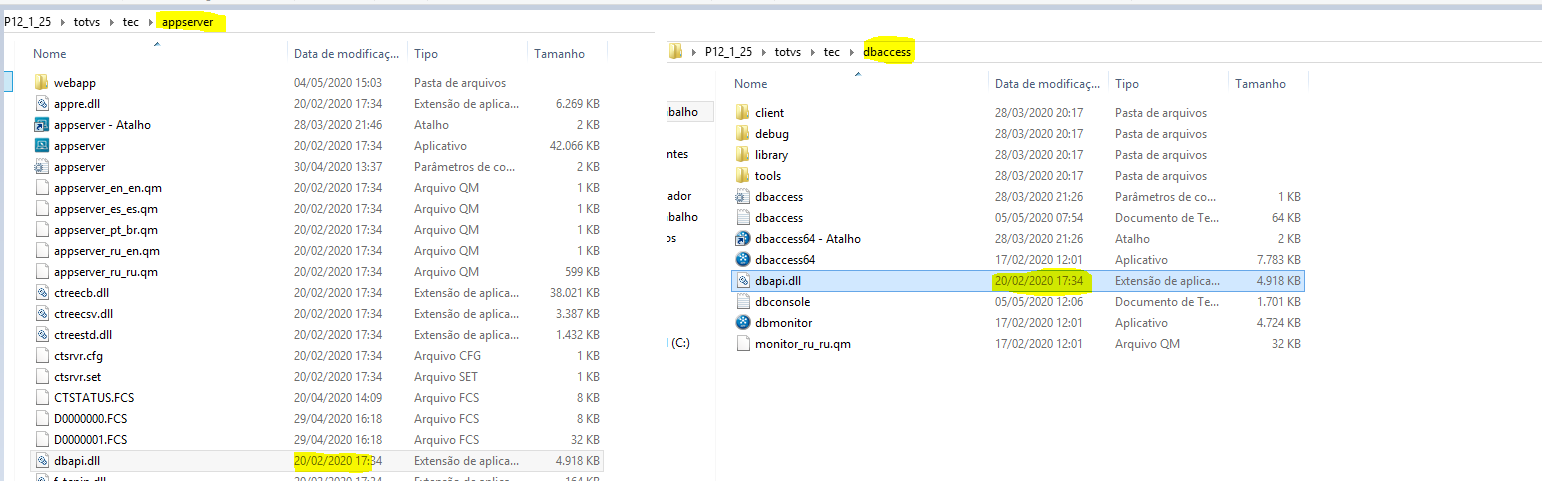
Task: Select dbapi.dll icon in dbaccess window
Action: click(x=743, y=281)
